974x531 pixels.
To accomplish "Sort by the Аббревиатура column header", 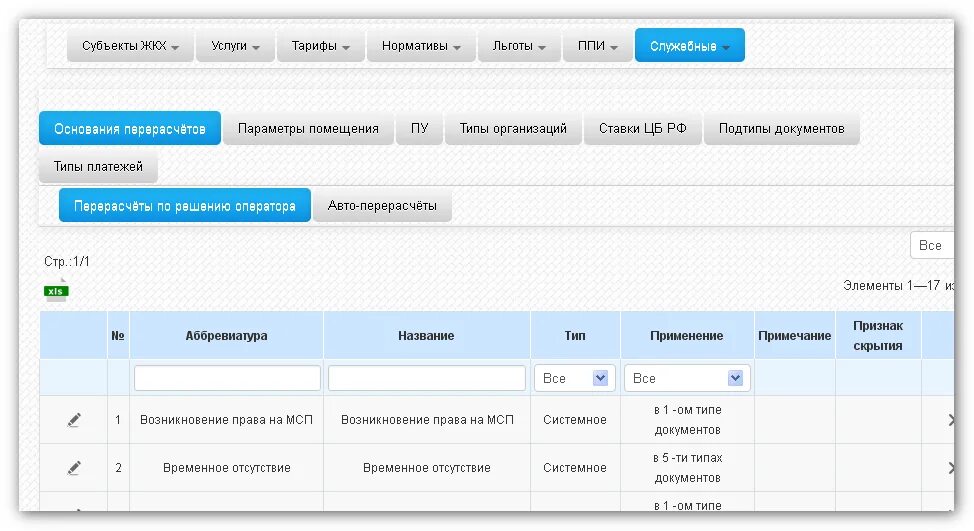I will 226,335.
